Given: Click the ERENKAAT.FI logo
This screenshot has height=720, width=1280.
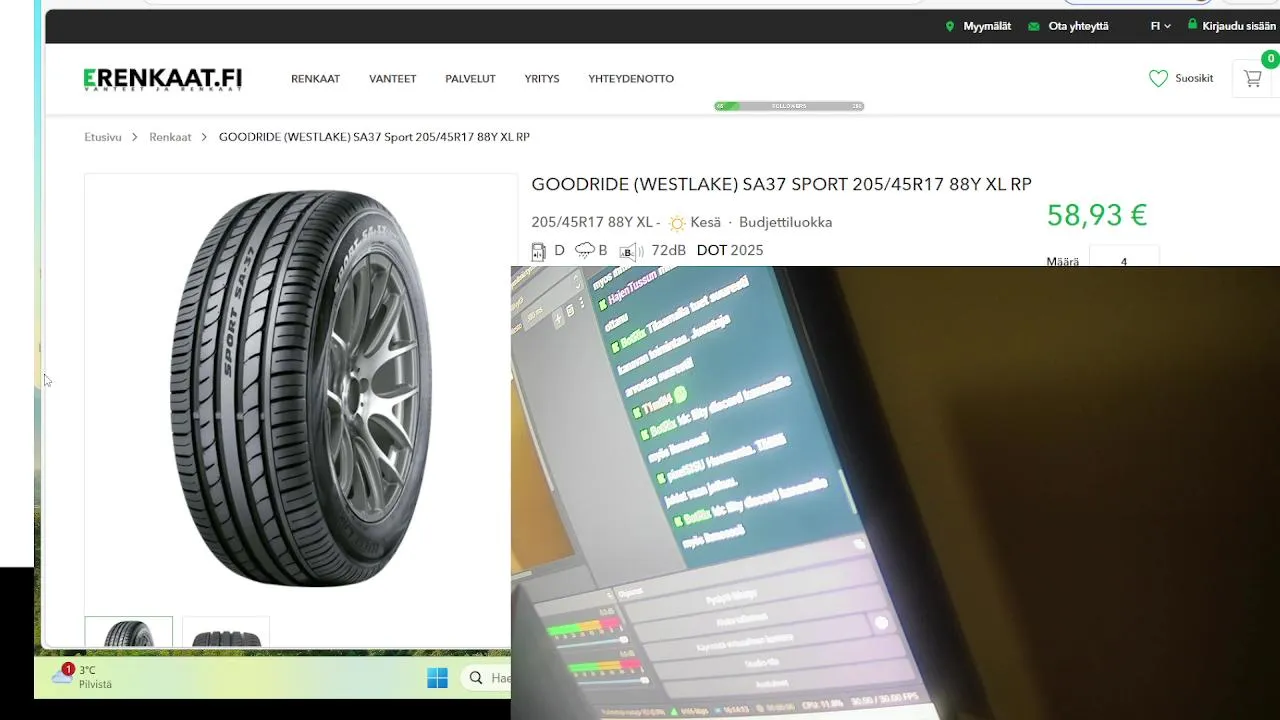Looking at the screenshot, I should pyautogui.click(x=163, y=79).
